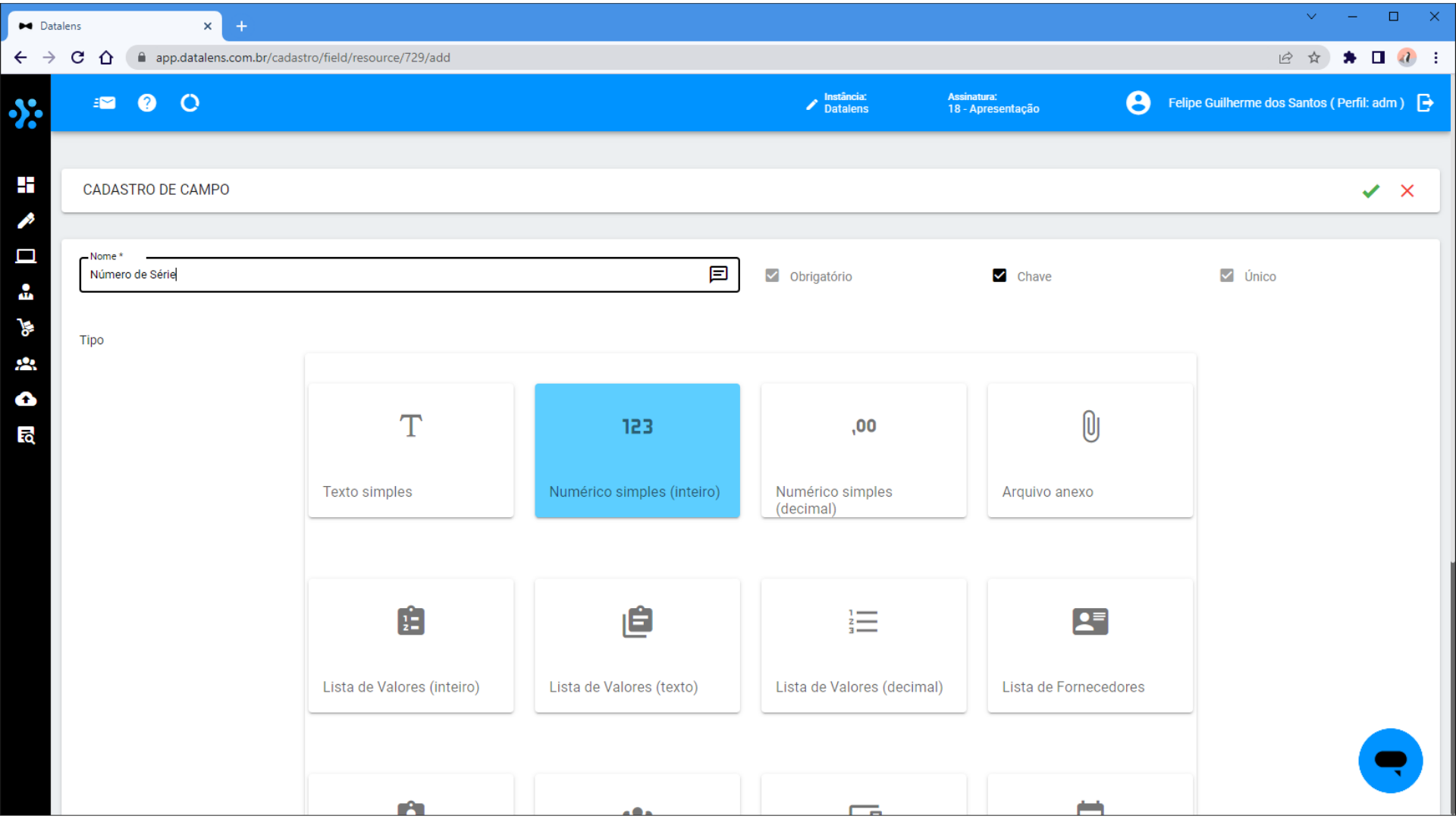1456x819 pixels.
Task: Click the green checkmark to save field
Action: pyautogui.click(x=1370, y=191)
